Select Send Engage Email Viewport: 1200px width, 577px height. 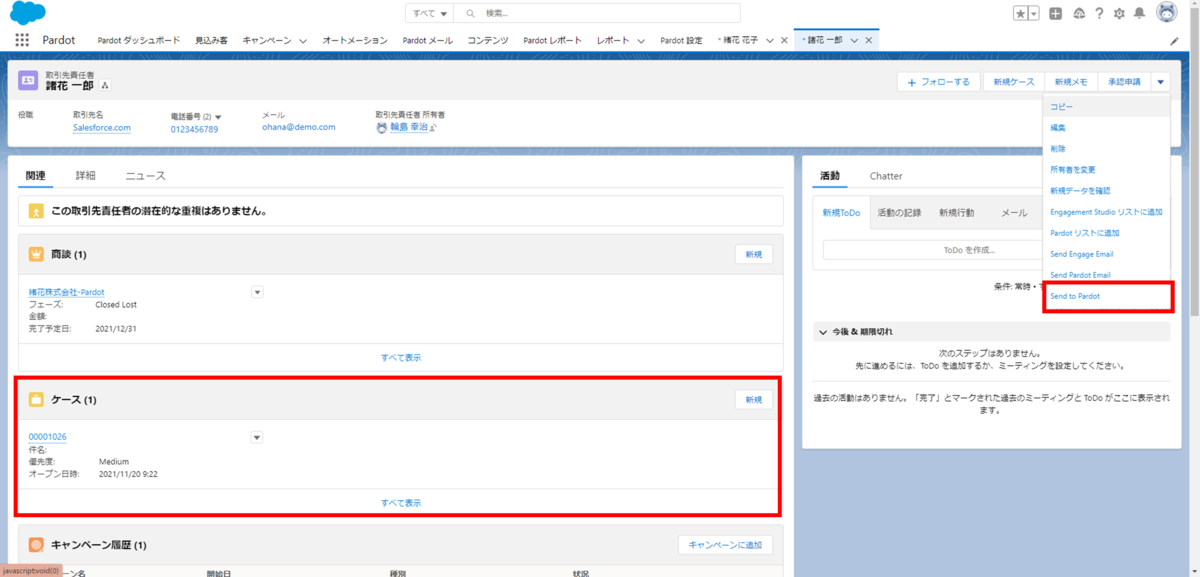(x=1105, y=254)
